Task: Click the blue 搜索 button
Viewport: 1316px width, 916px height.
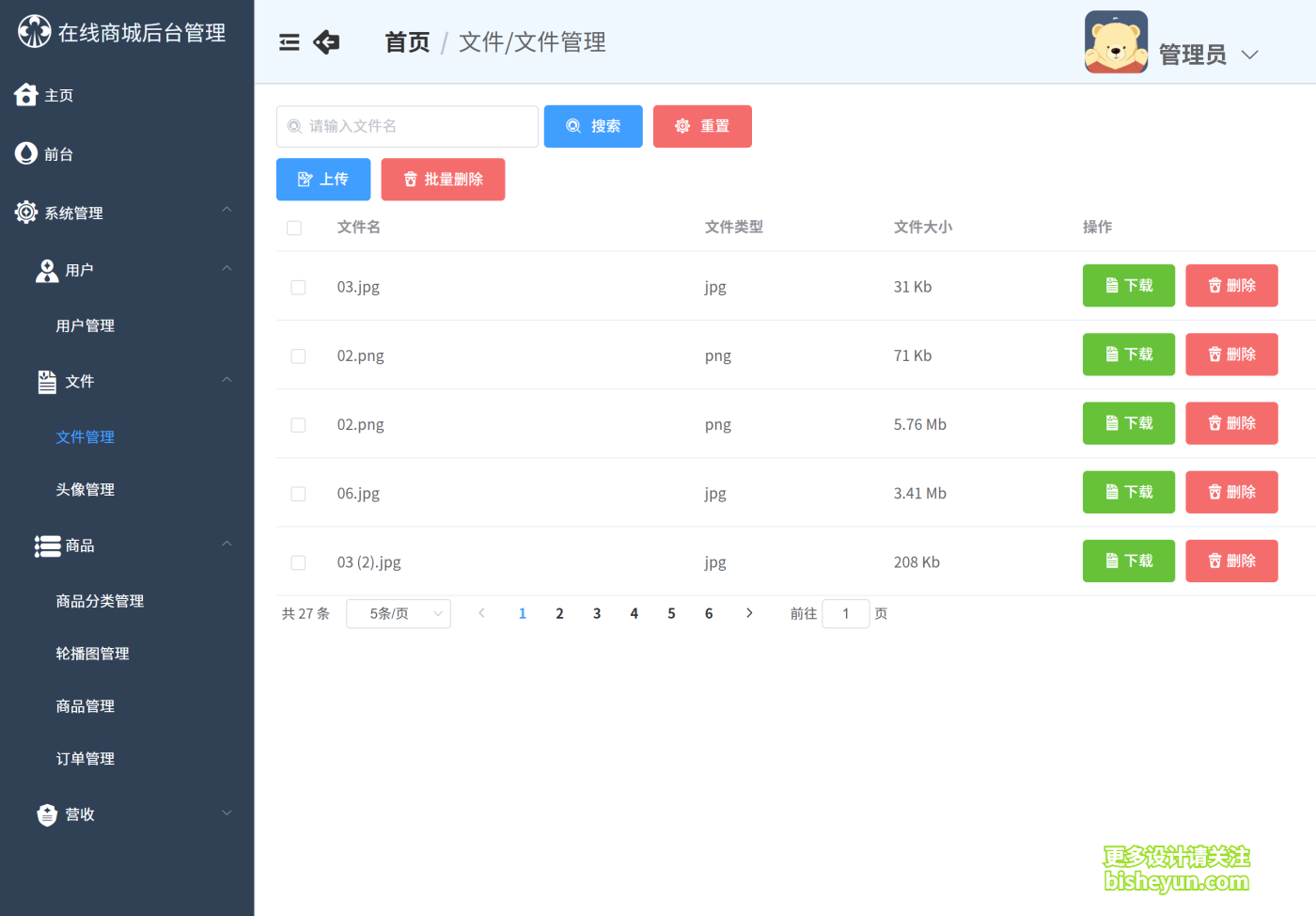Action: (593, 126)
